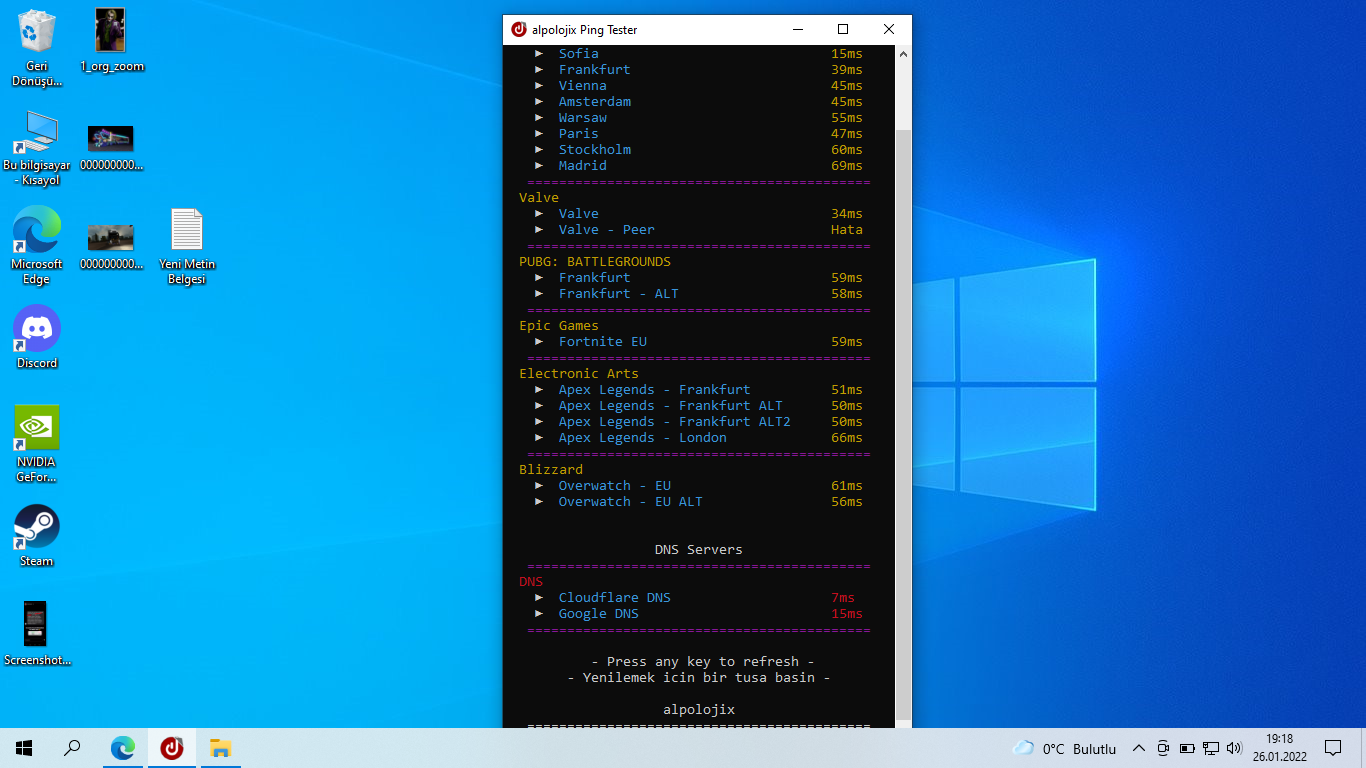Click the Valve - Peer row
The width and height of the screenshot is (1366, 768).
[698, 230]
